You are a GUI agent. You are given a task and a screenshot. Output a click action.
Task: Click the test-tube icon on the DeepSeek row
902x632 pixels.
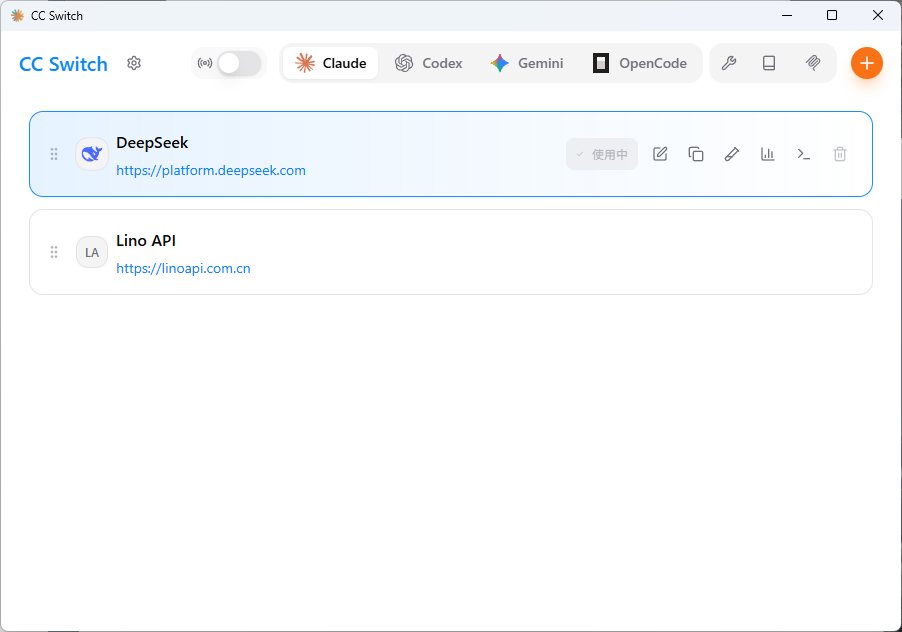click(732, 154)
